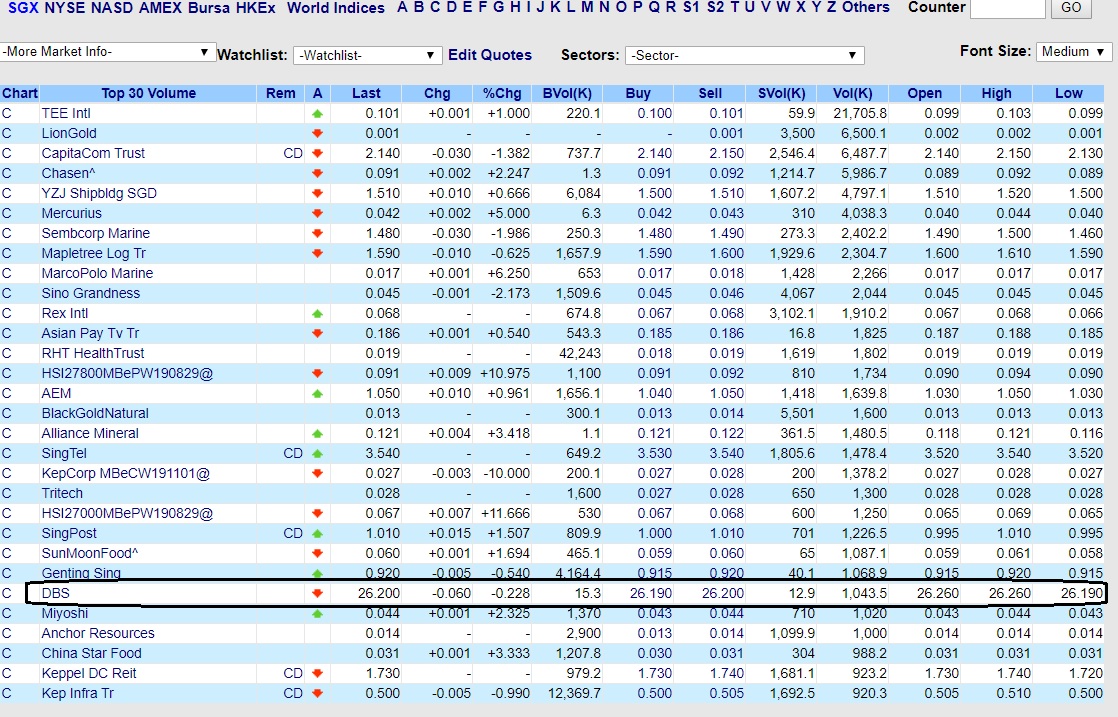Click red arrow in HSI27000MBePW190829@ row
This screenshot has width=1118, height=717.
pos(317,513)
